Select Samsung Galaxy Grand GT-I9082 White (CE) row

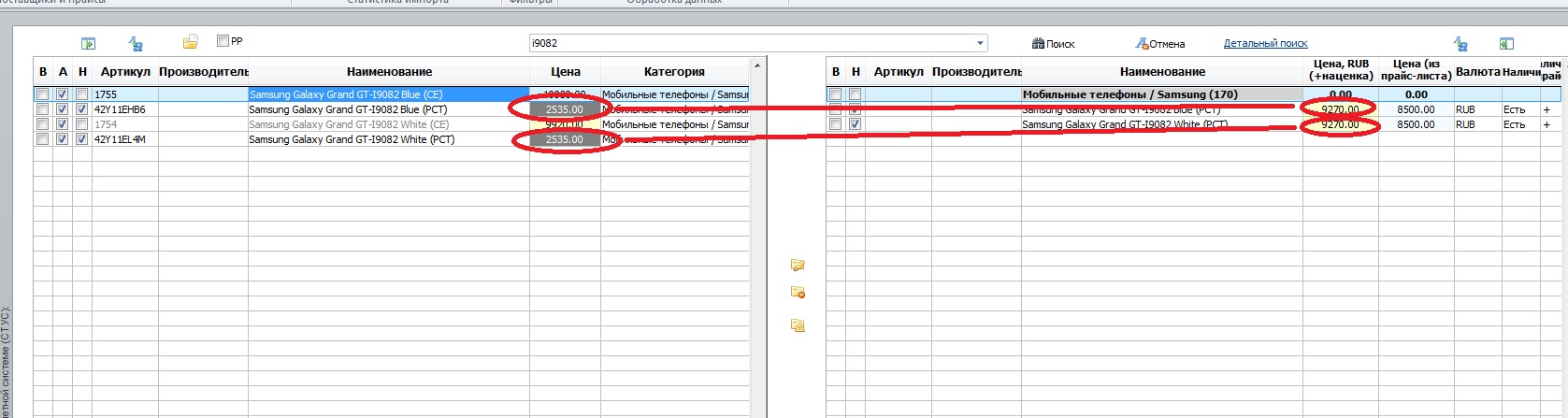coord(389,124)
